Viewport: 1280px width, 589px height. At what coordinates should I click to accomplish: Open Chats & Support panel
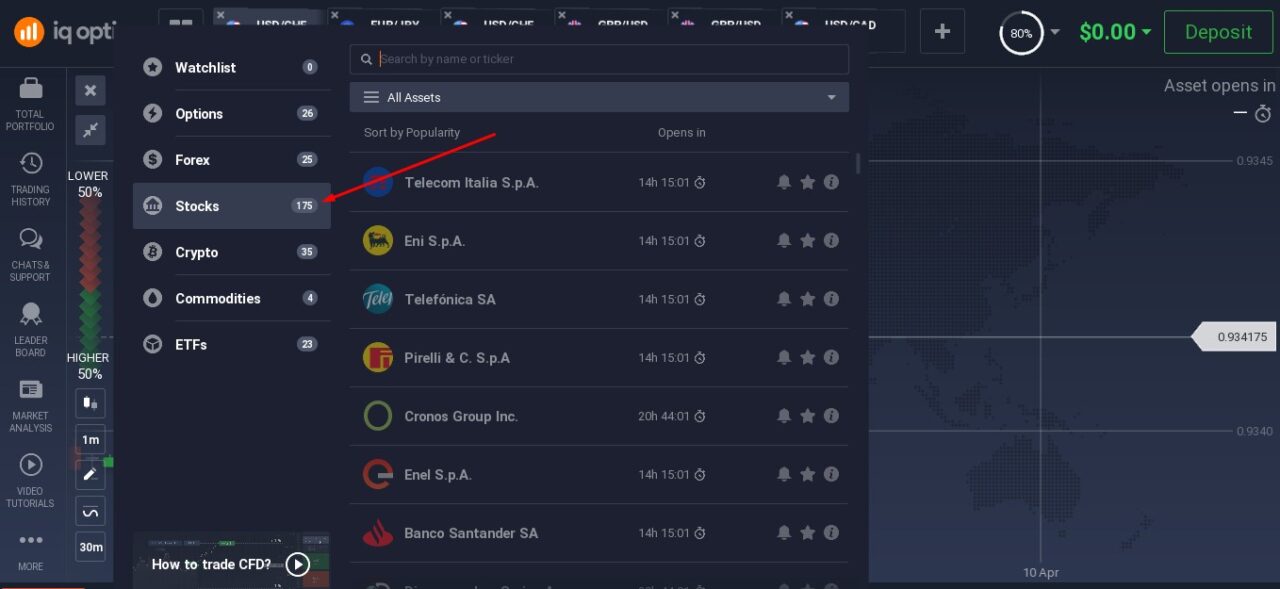tap(30, 254)
